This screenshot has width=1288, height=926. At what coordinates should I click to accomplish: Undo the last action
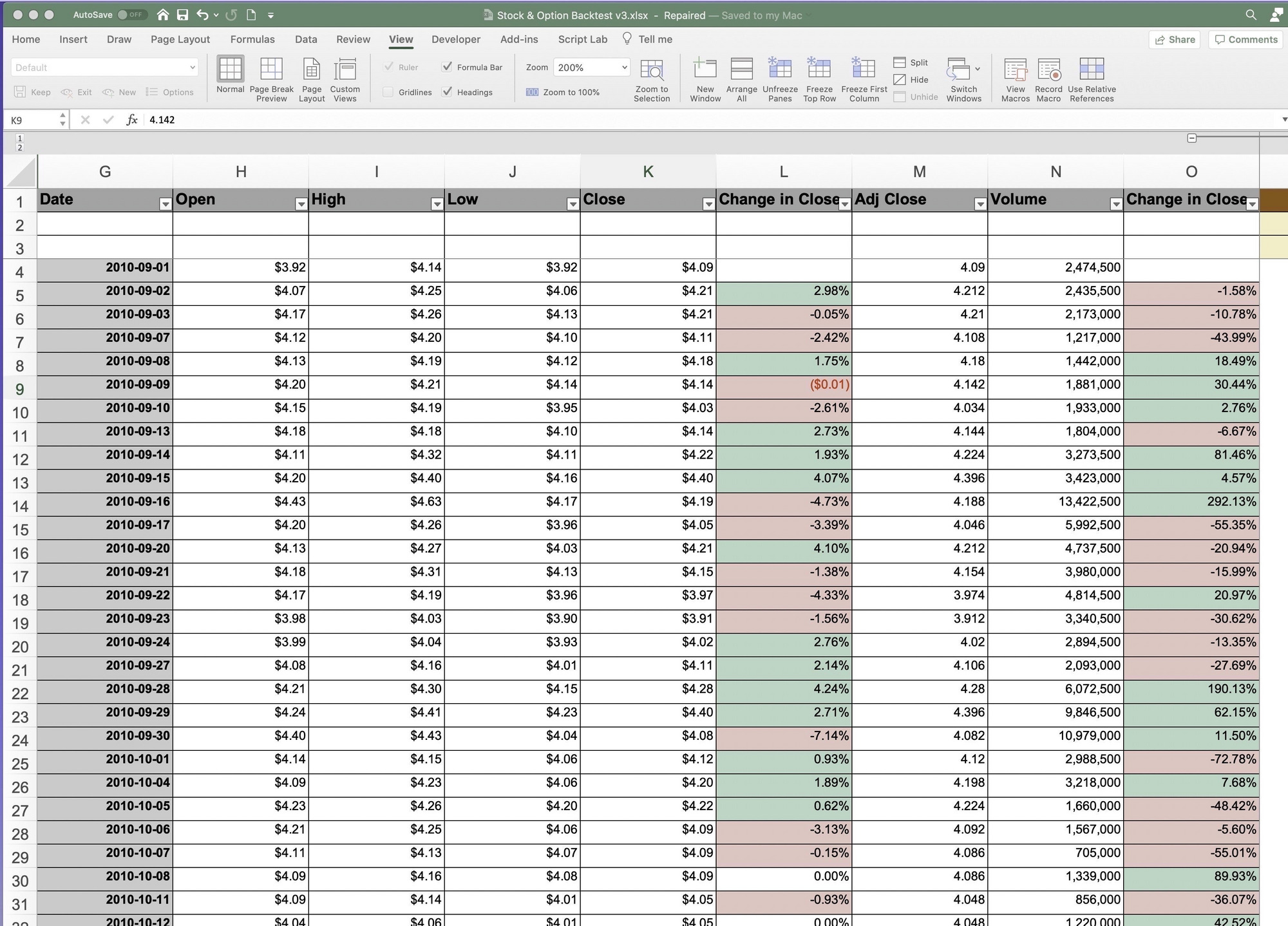202,14
